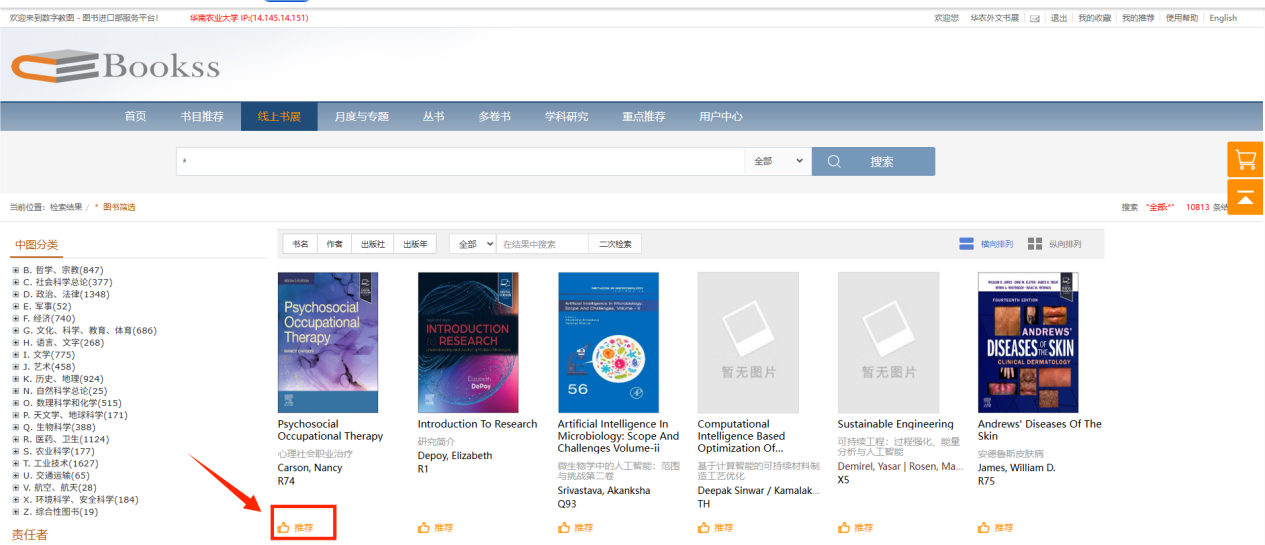
Task: Expand the T. 工业技术 category node
Action: [x=15, y=464]
